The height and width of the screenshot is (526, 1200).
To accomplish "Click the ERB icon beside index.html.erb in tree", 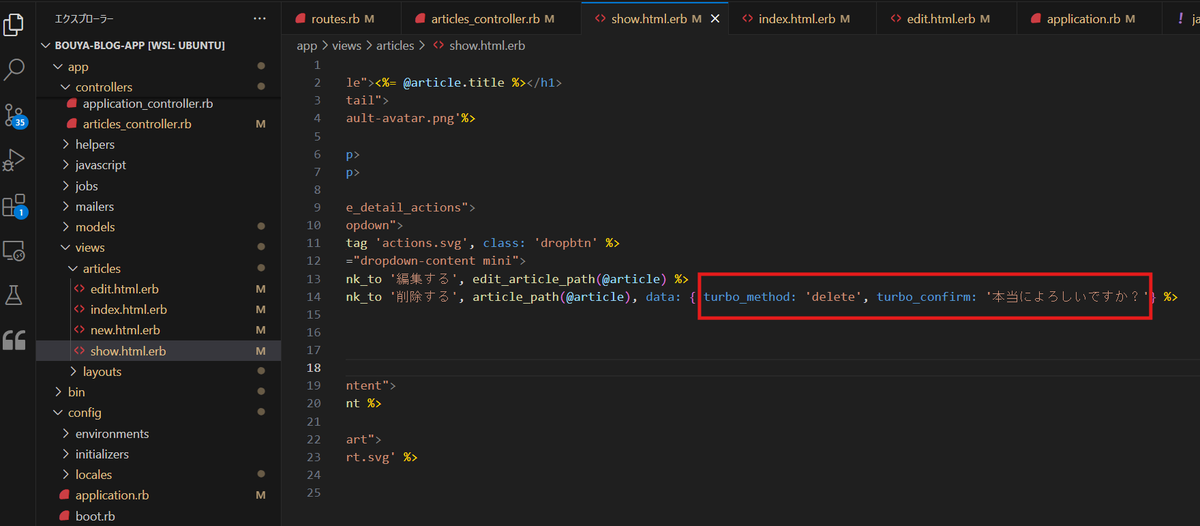I will point(81,309).
